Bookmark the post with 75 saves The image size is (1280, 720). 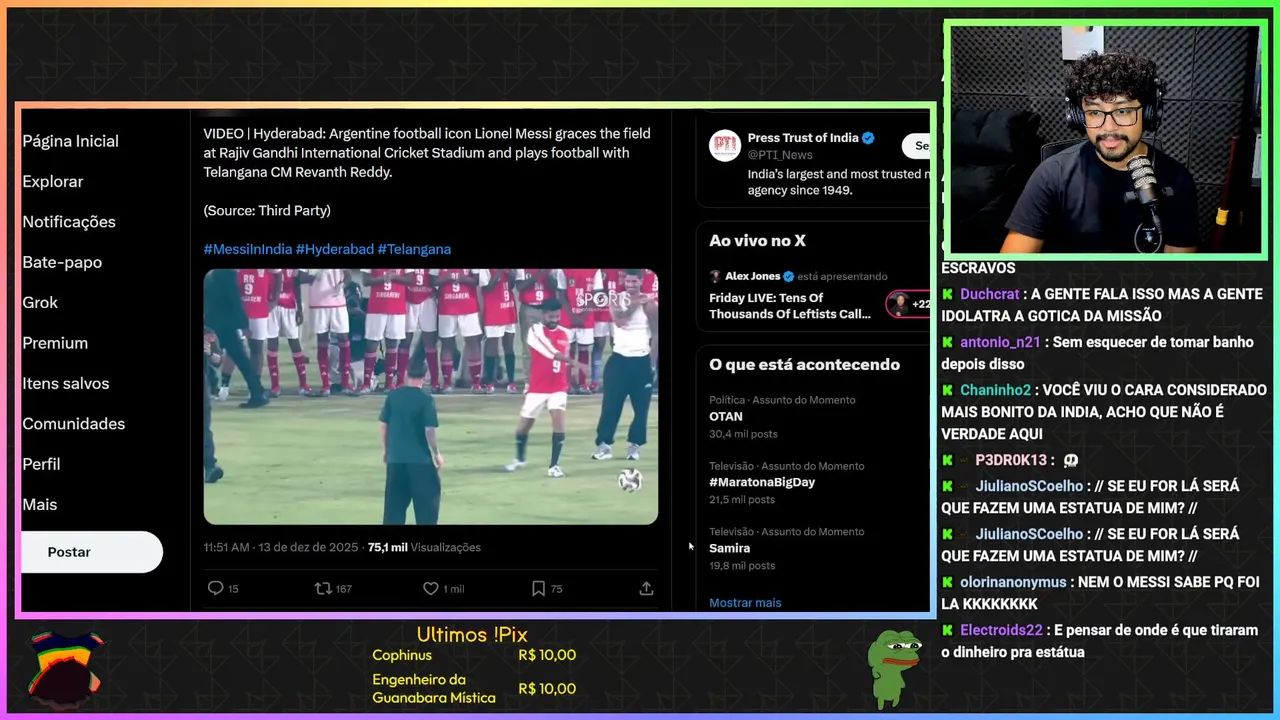(x=538, y=588)
